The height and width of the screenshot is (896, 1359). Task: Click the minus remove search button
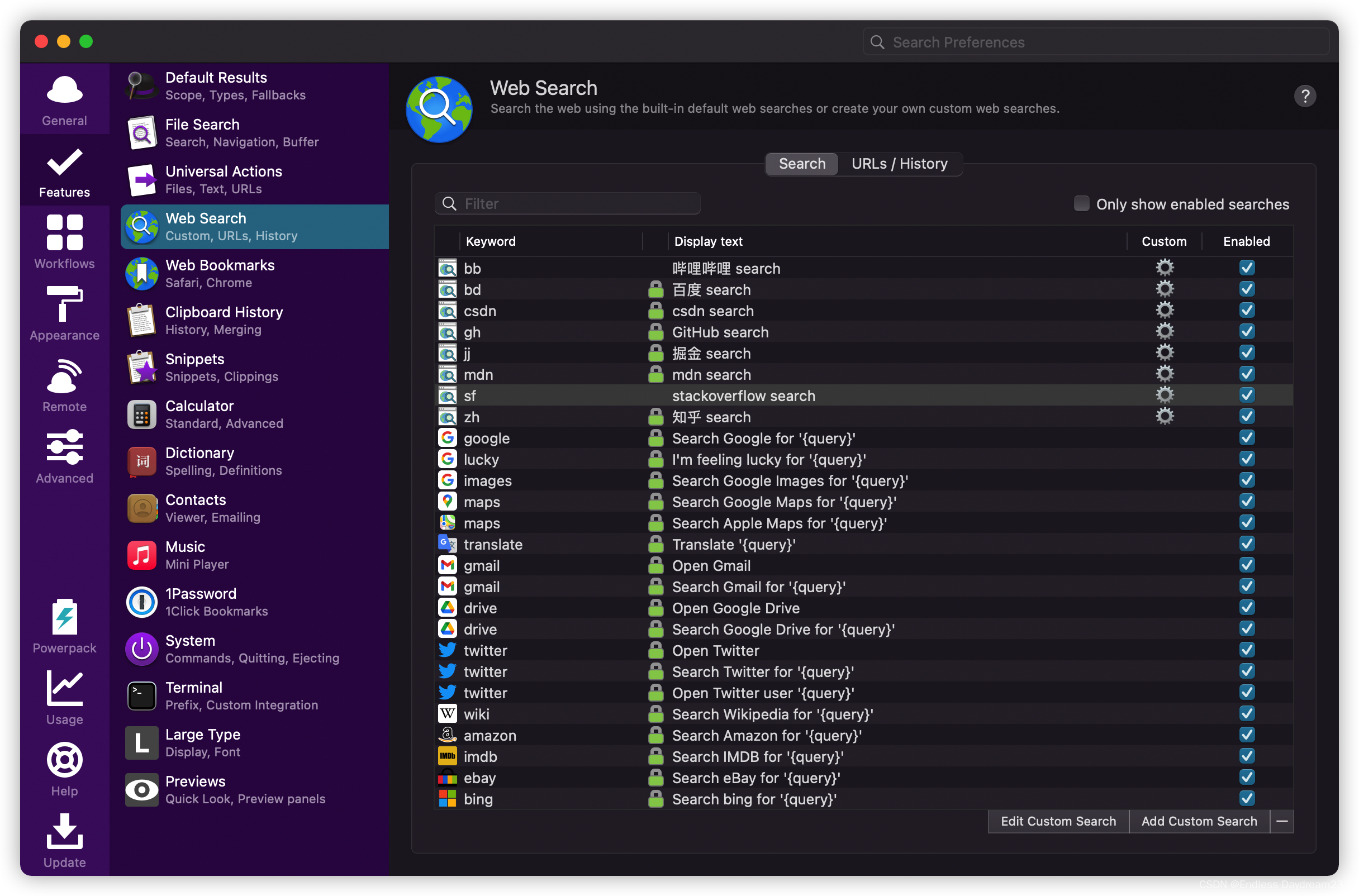tap(1281, 821)
